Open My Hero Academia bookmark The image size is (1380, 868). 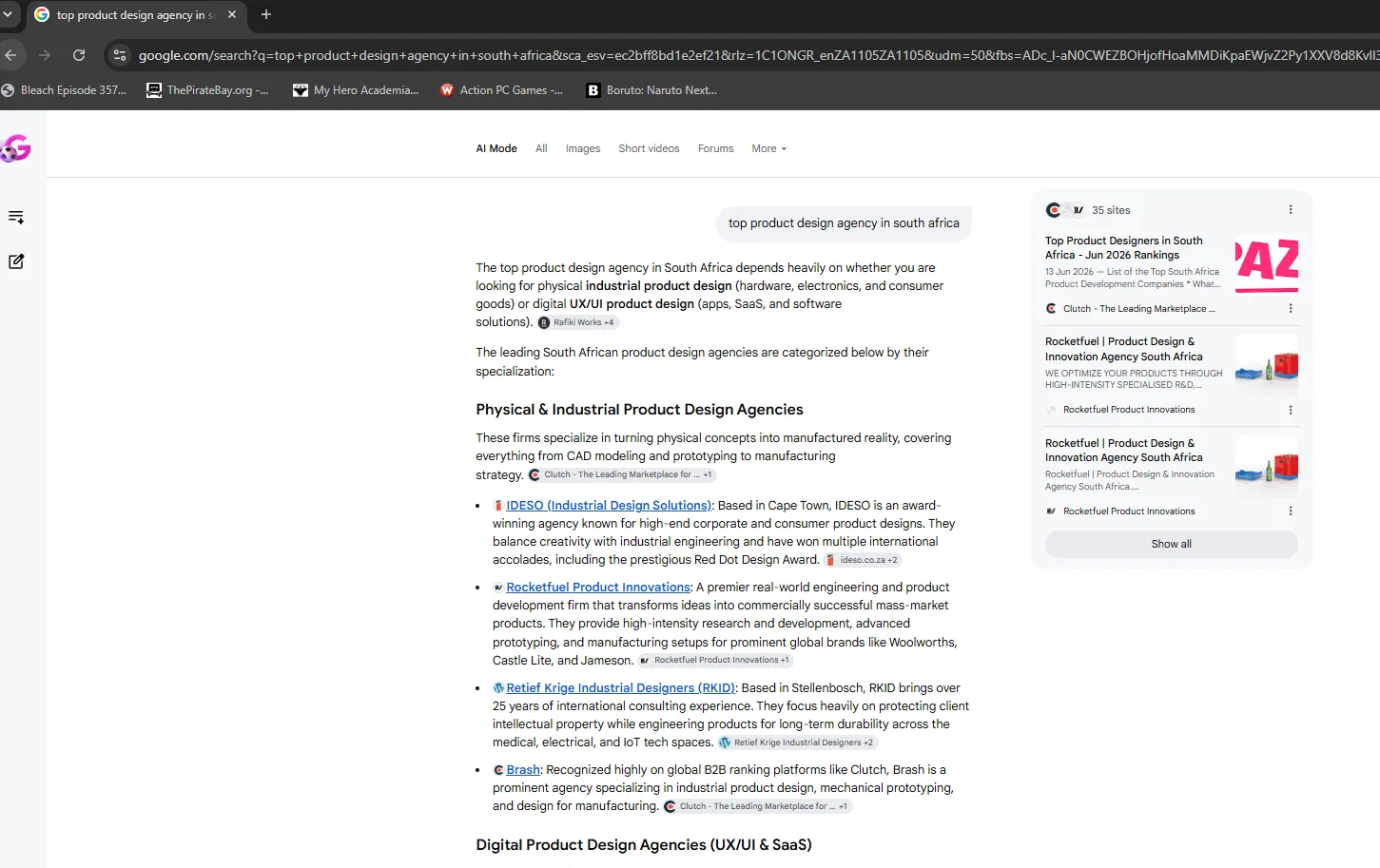[356, 90]
